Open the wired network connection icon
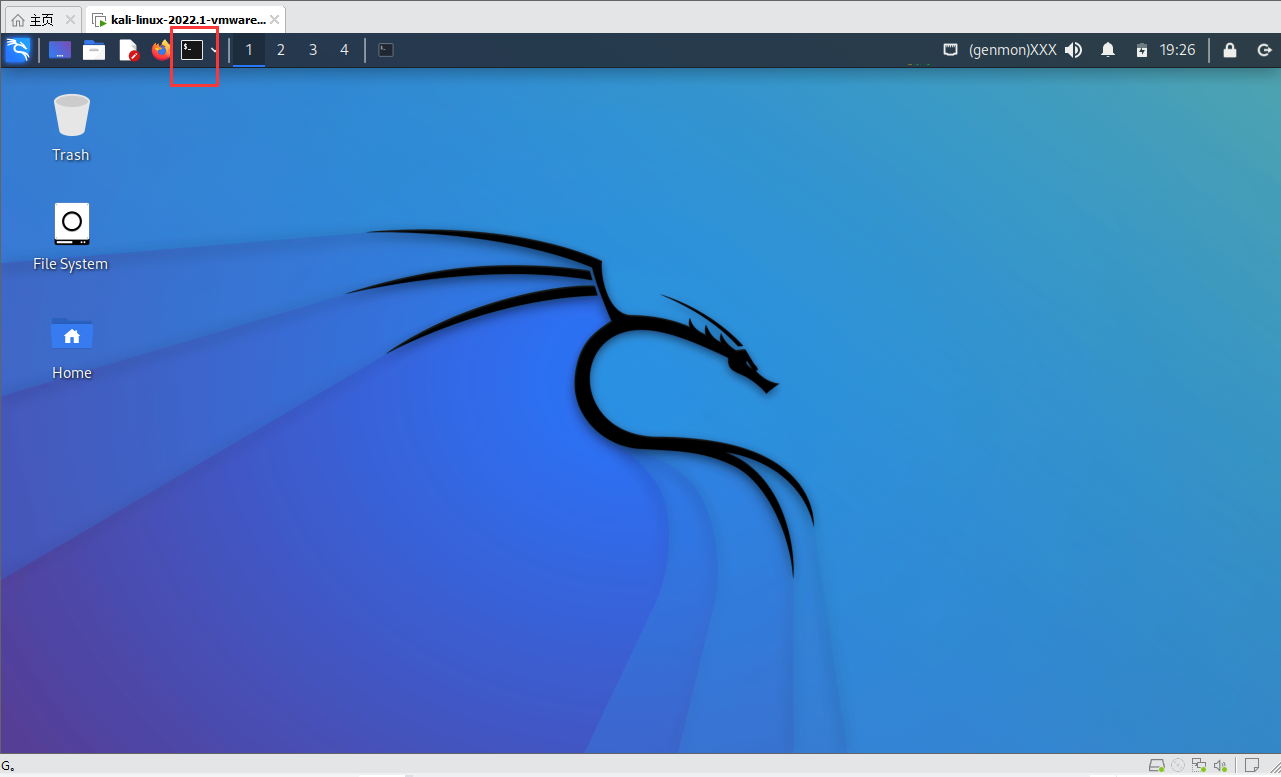1281x777 pixels. click(951, 50)
